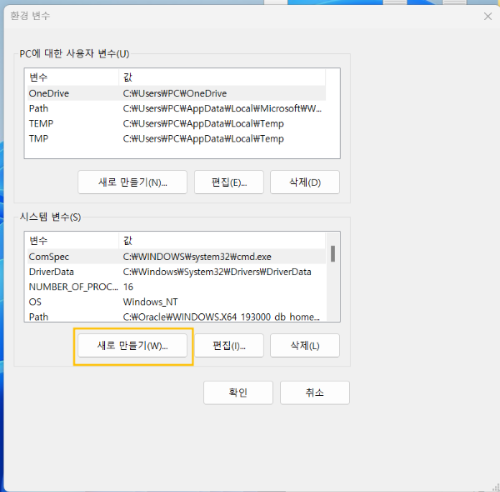This screenshot has height=492, width=500.
Task: Sort user variables by 값 column header
Action: pos(222,77)
